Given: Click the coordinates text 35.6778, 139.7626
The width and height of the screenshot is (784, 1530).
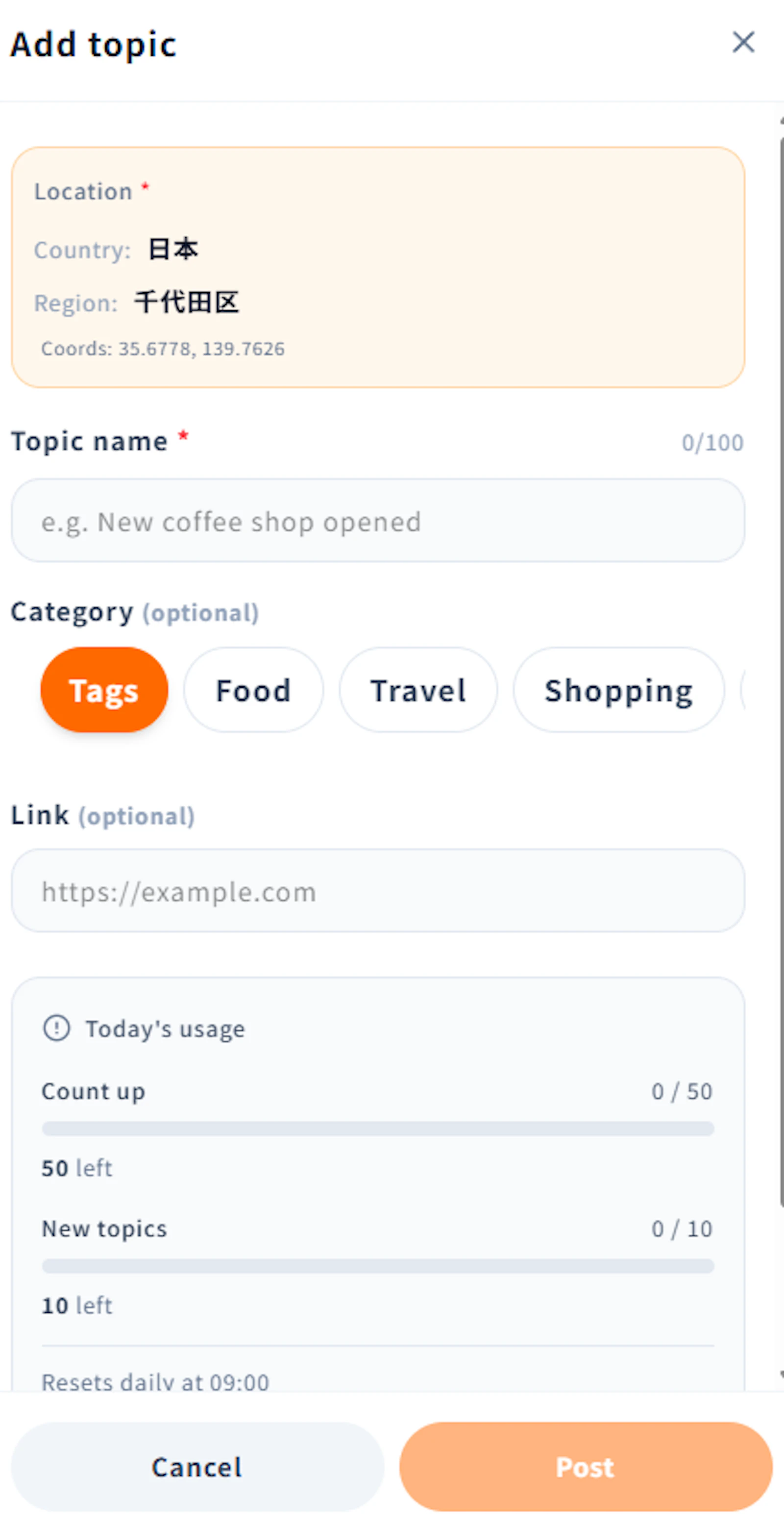Looking at the screenshot, I should (164, 349).
